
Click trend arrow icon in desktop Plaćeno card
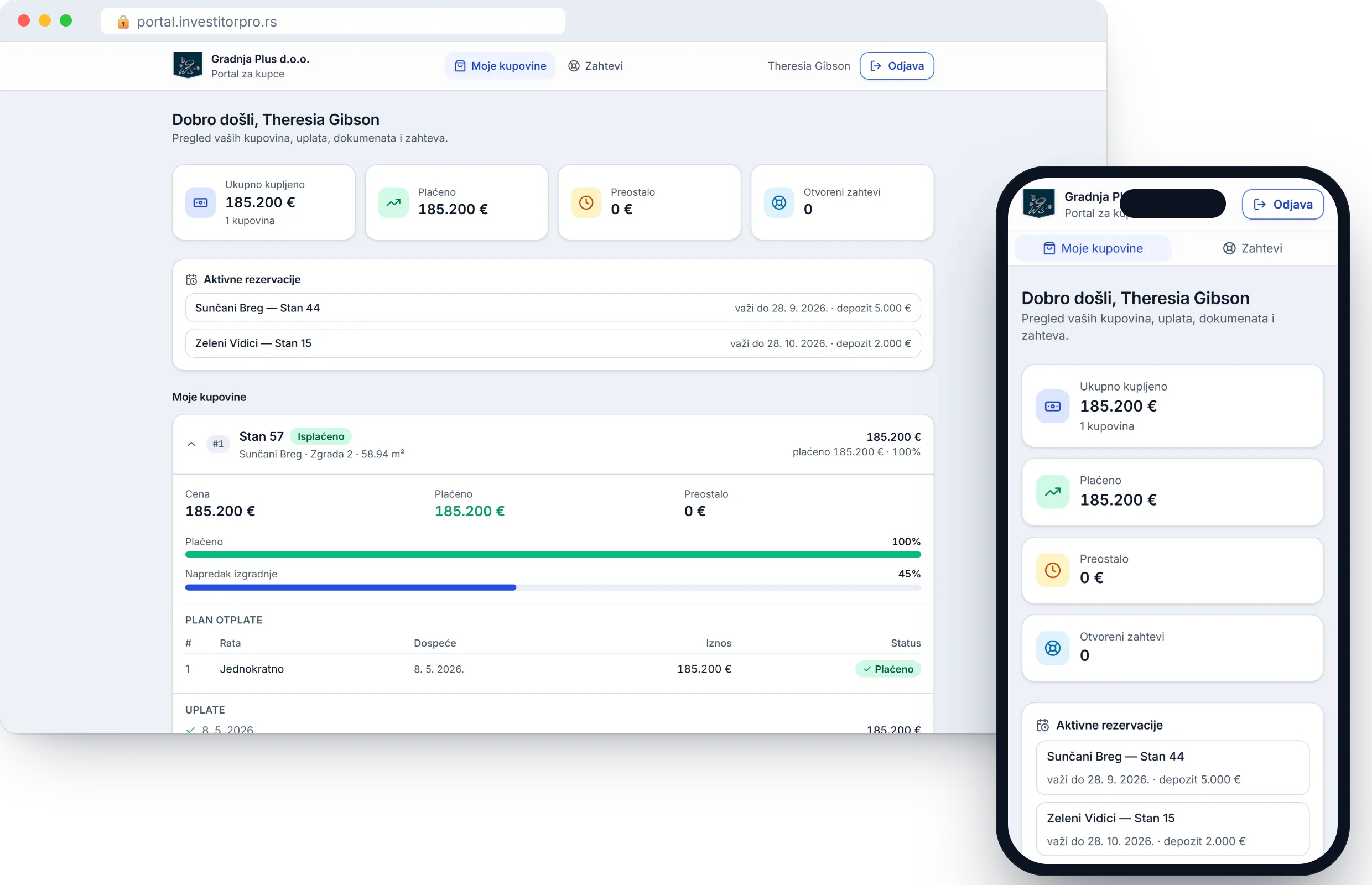(x=393, y=202)
